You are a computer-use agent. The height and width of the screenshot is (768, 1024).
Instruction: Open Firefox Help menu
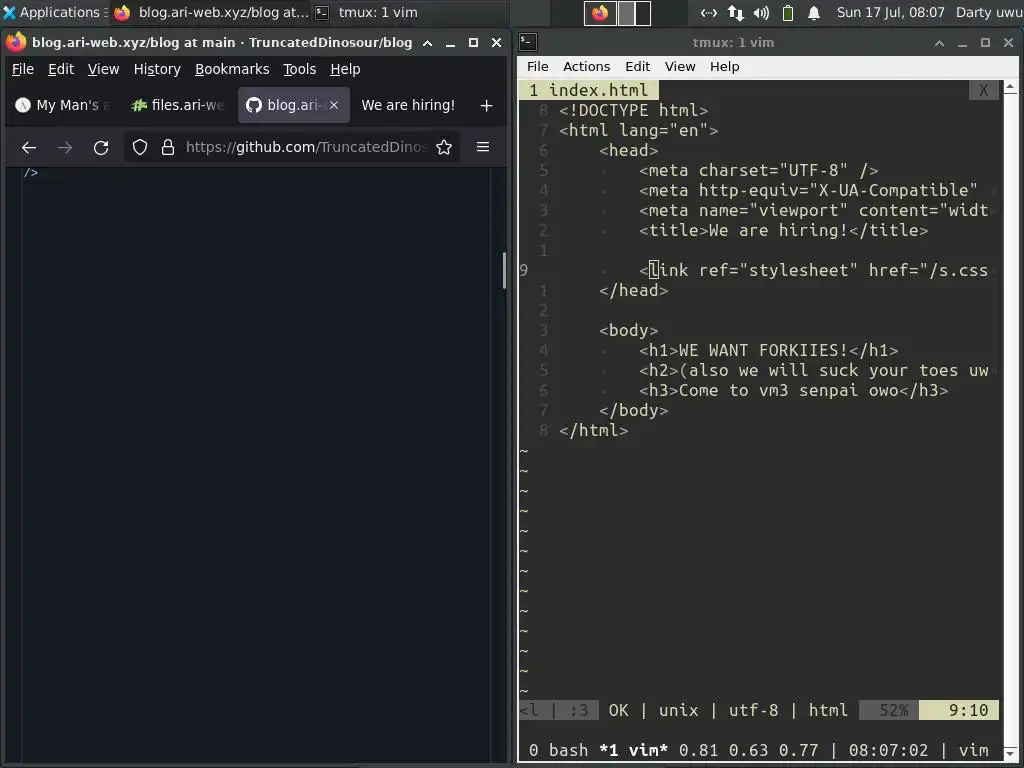click(x=345, y=69)
